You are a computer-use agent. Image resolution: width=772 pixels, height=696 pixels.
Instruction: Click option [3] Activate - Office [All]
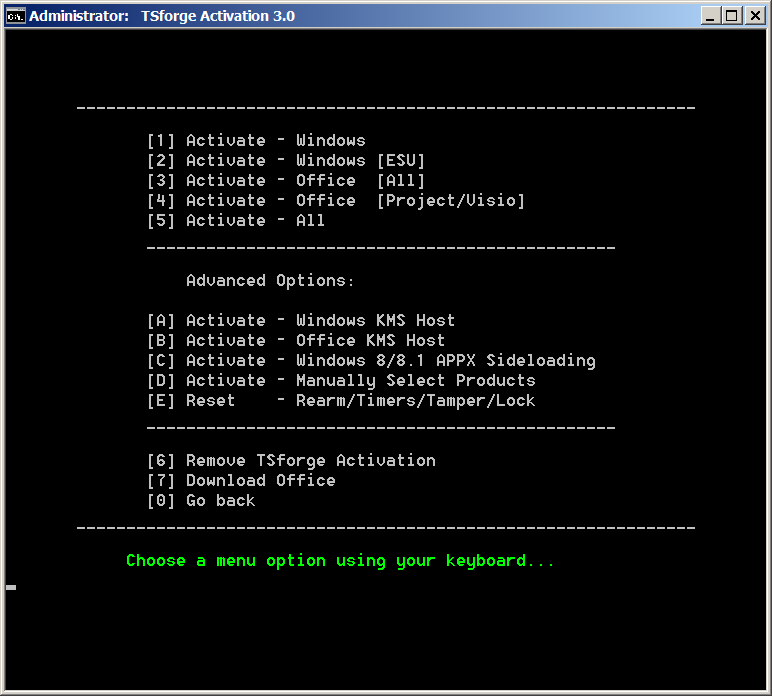point(286,181)
